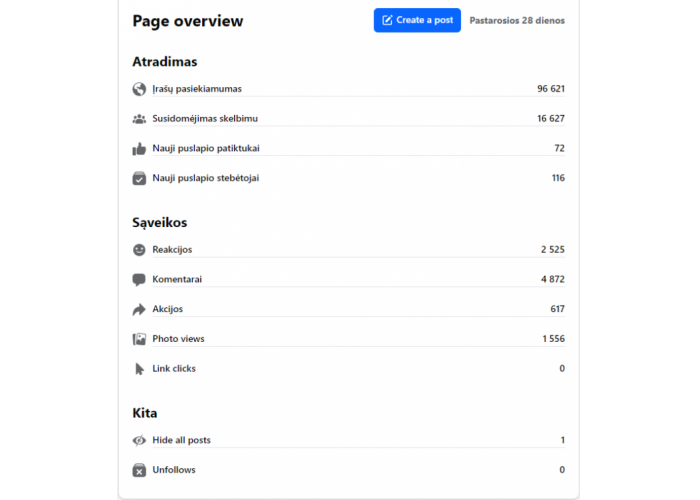Viewport: 700px width, 500px height.
Task: Click the Kita section heading
Action: (x=145, y=413)
